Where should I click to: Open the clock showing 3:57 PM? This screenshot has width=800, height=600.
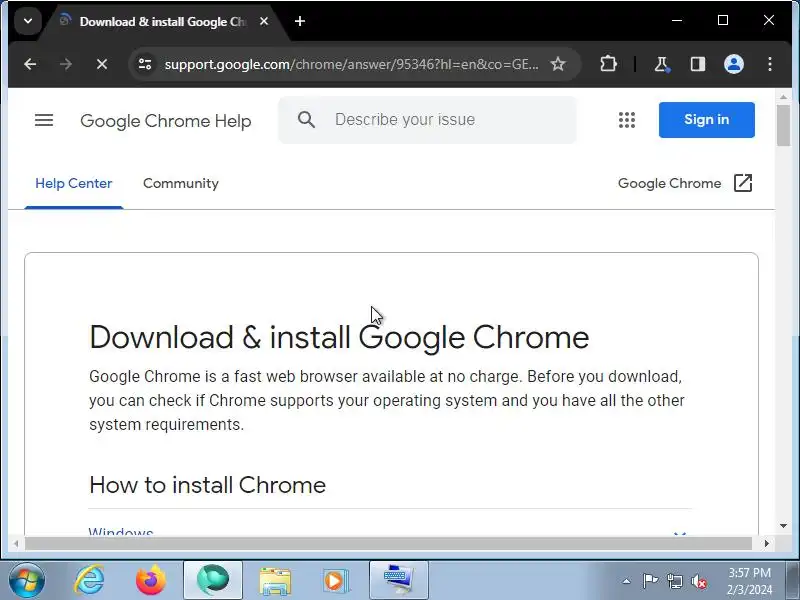point(749,581)
